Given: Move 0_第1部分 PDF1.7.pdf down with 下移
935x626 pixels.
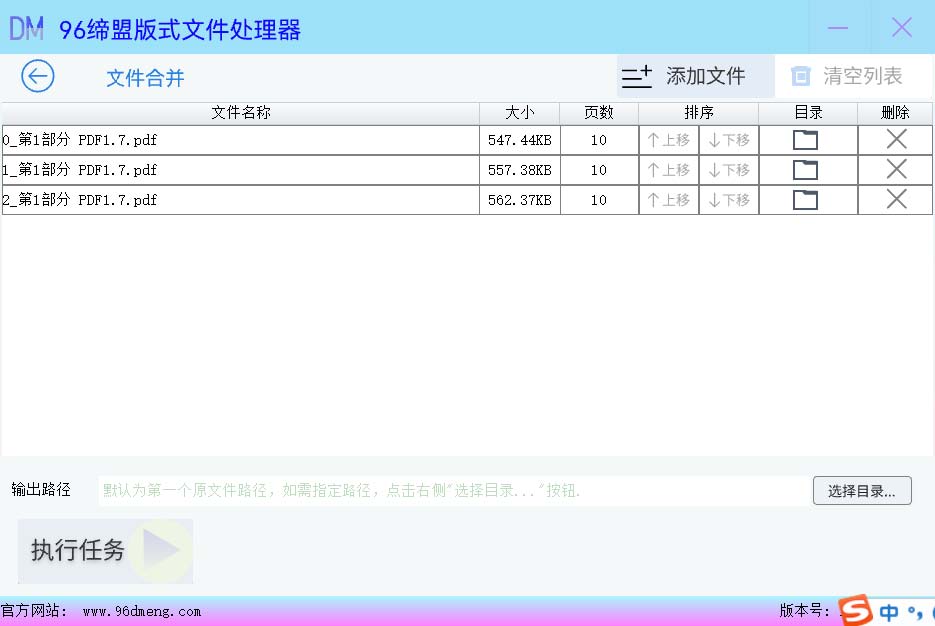Looking at the screenshot, I should pyautogui.click(x=729, y=140).
